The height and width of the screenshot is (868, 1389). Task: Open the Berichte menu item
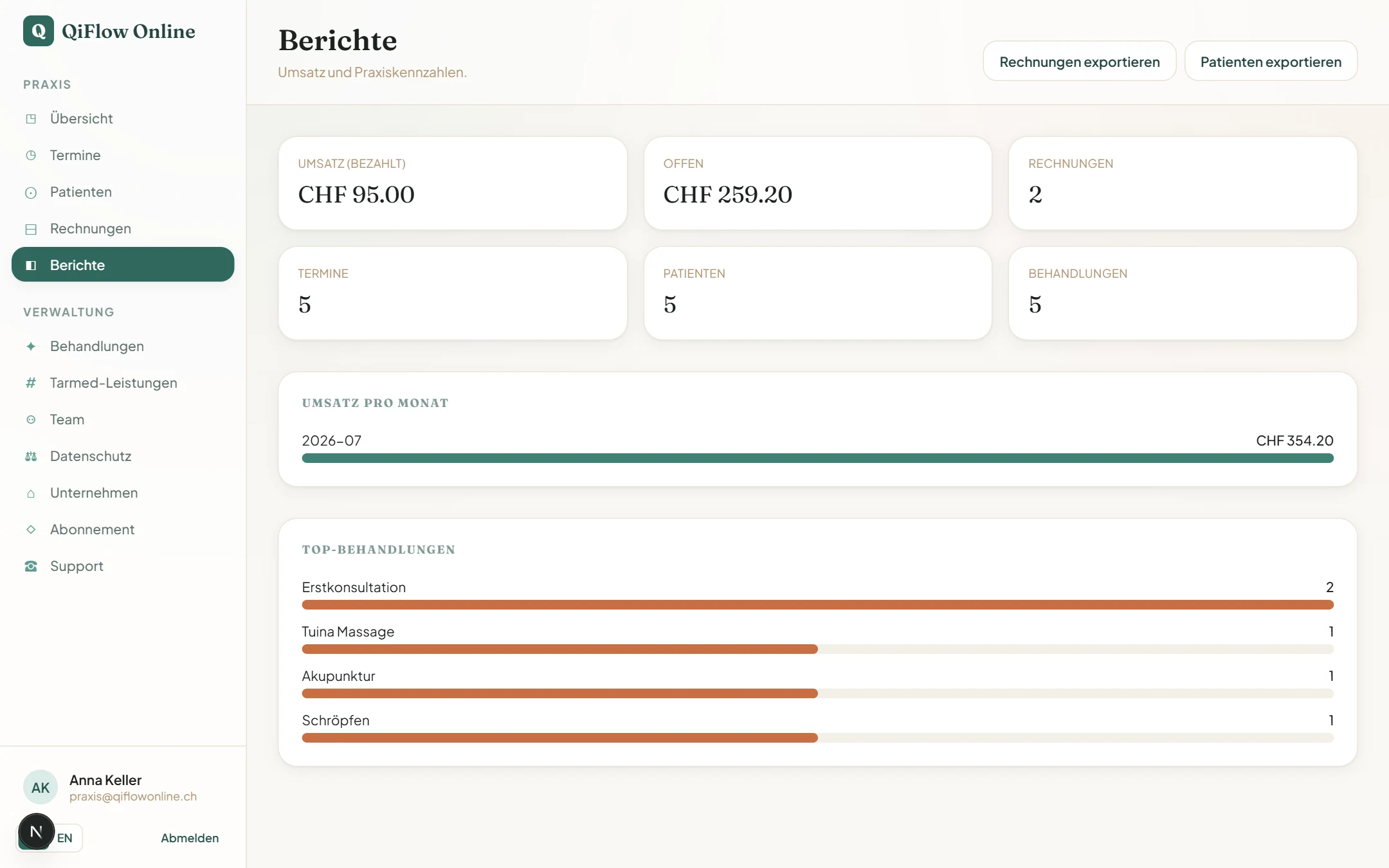[x=123, y=264]
